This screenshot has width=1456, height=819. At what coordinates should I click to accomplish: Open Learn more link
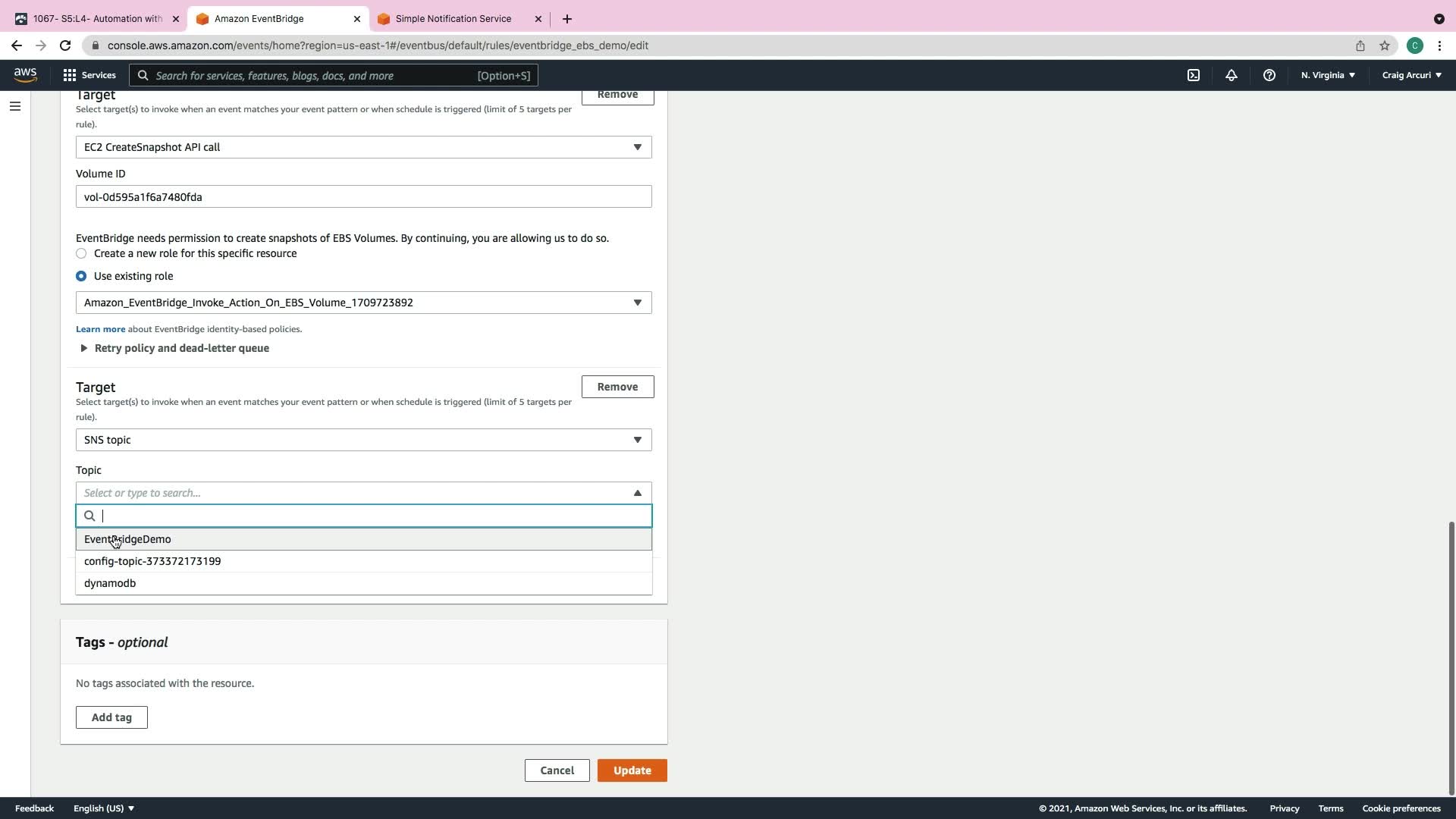coord(100,329)
